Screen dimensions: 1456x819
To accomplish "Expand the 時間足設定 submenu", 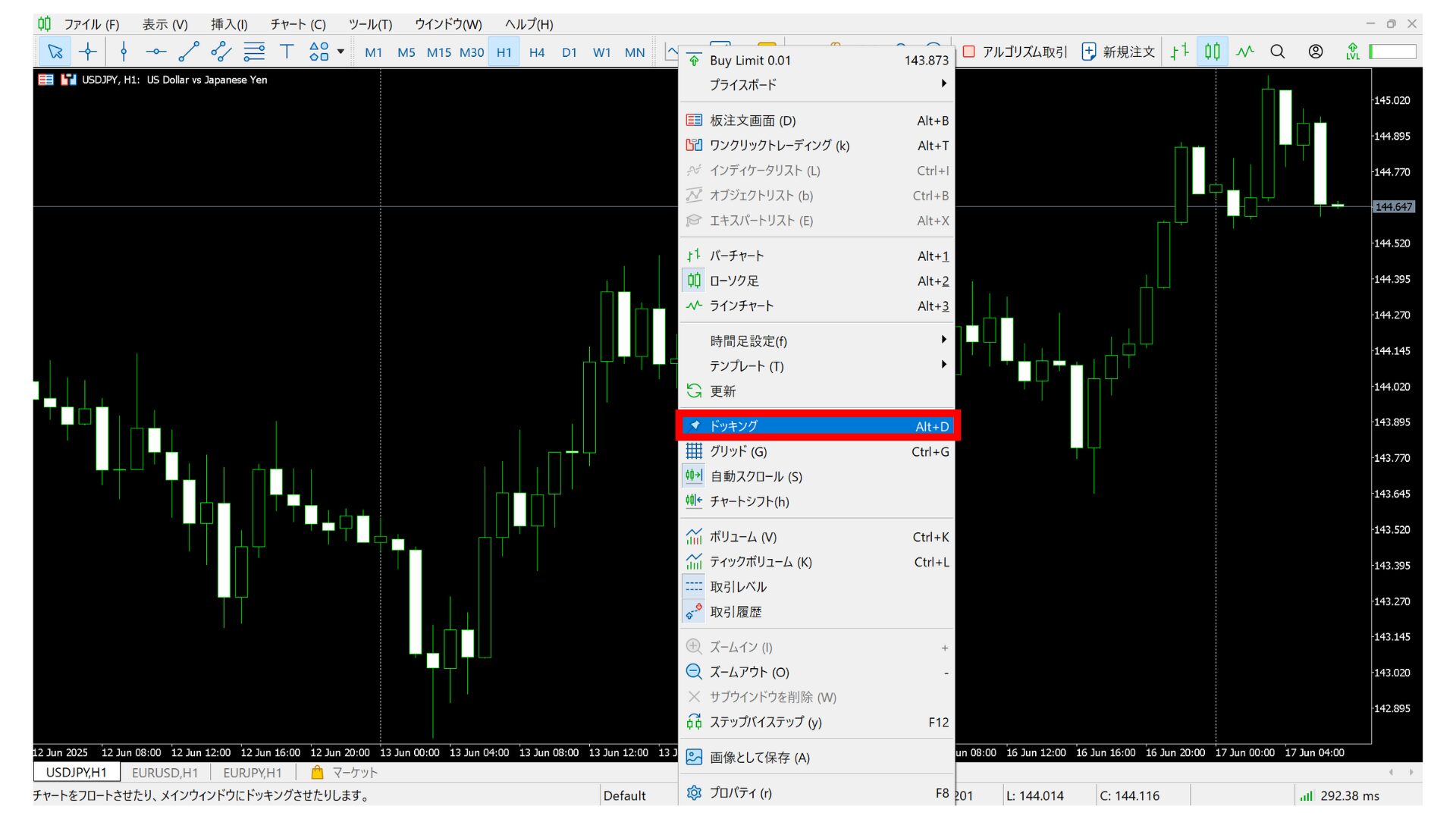I will coord(816,340).
